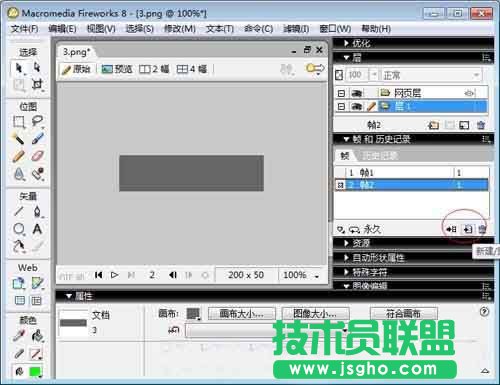Switch to the 4 幅 view tab
The height and width of the screenshot is (385, 500).
tap(192, 69)
